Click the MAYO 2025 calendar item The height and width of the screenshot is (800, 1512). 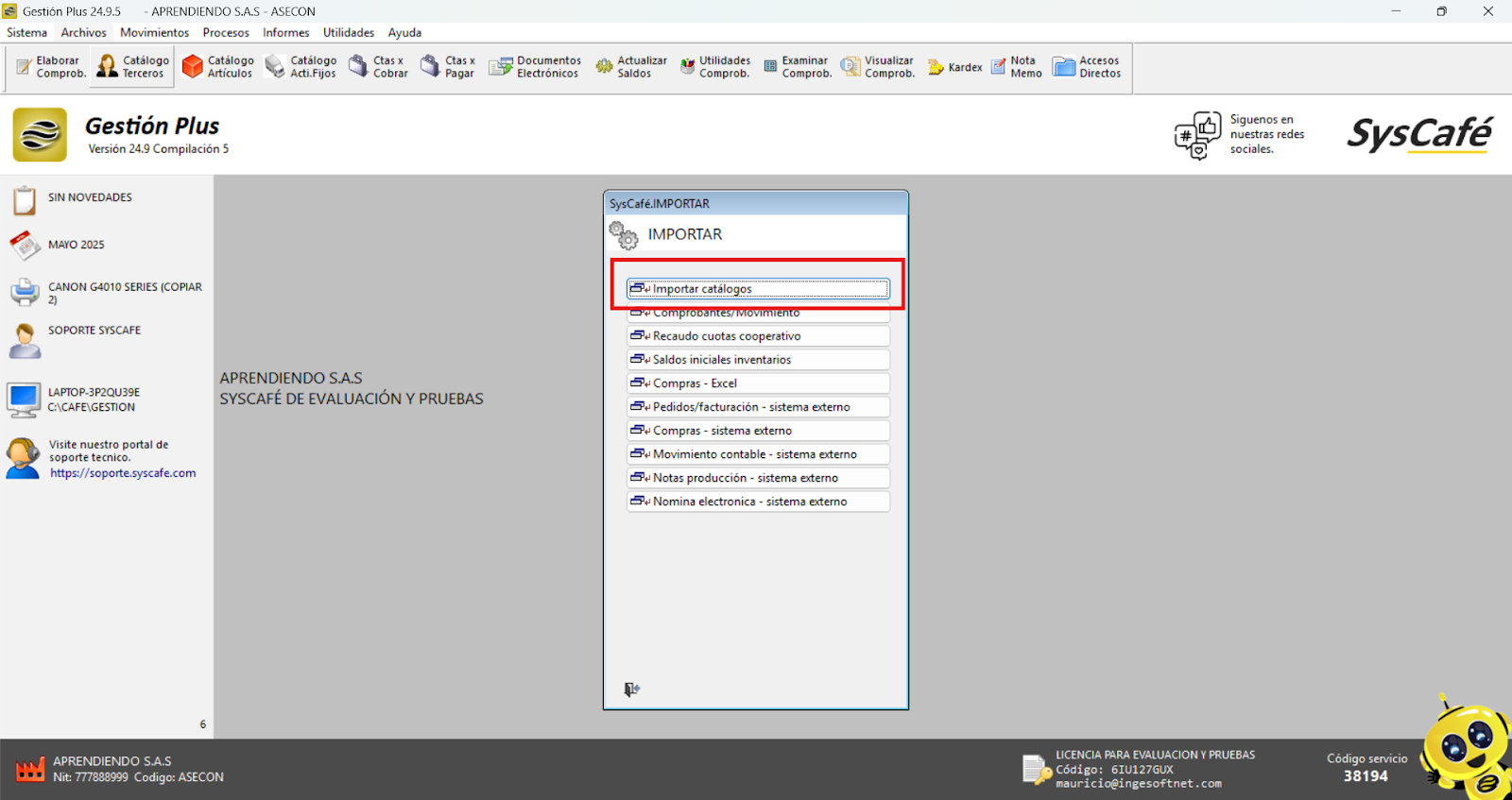(x=76, y=245)
